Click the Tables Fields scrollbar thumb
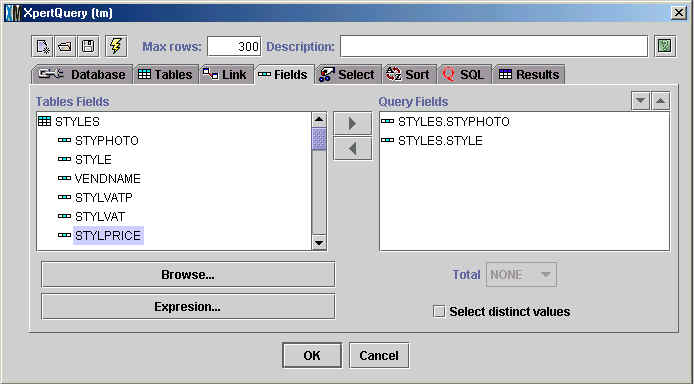694x384 pixels. coord(319,139)
